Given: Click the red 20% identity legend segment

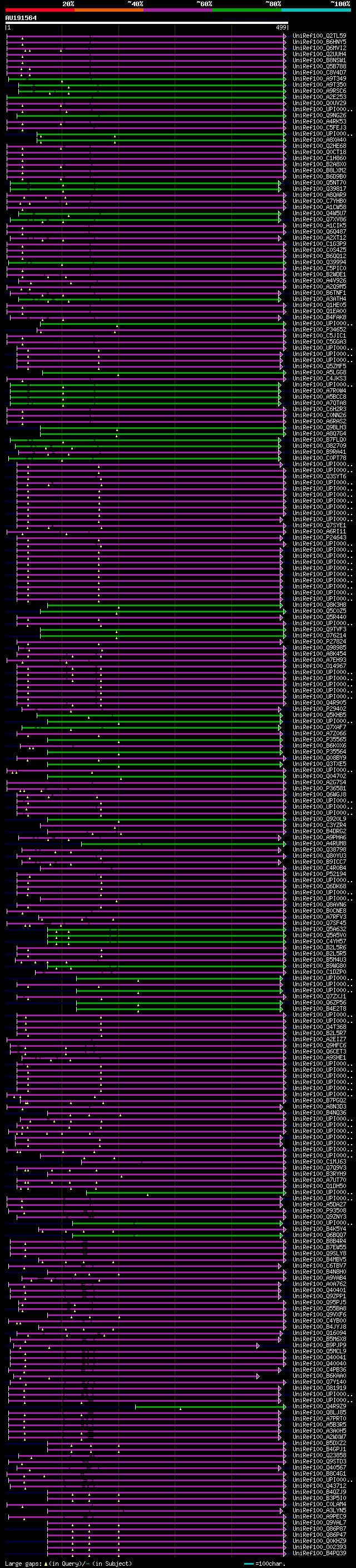Looking at the screenshot, I should 40,10.
